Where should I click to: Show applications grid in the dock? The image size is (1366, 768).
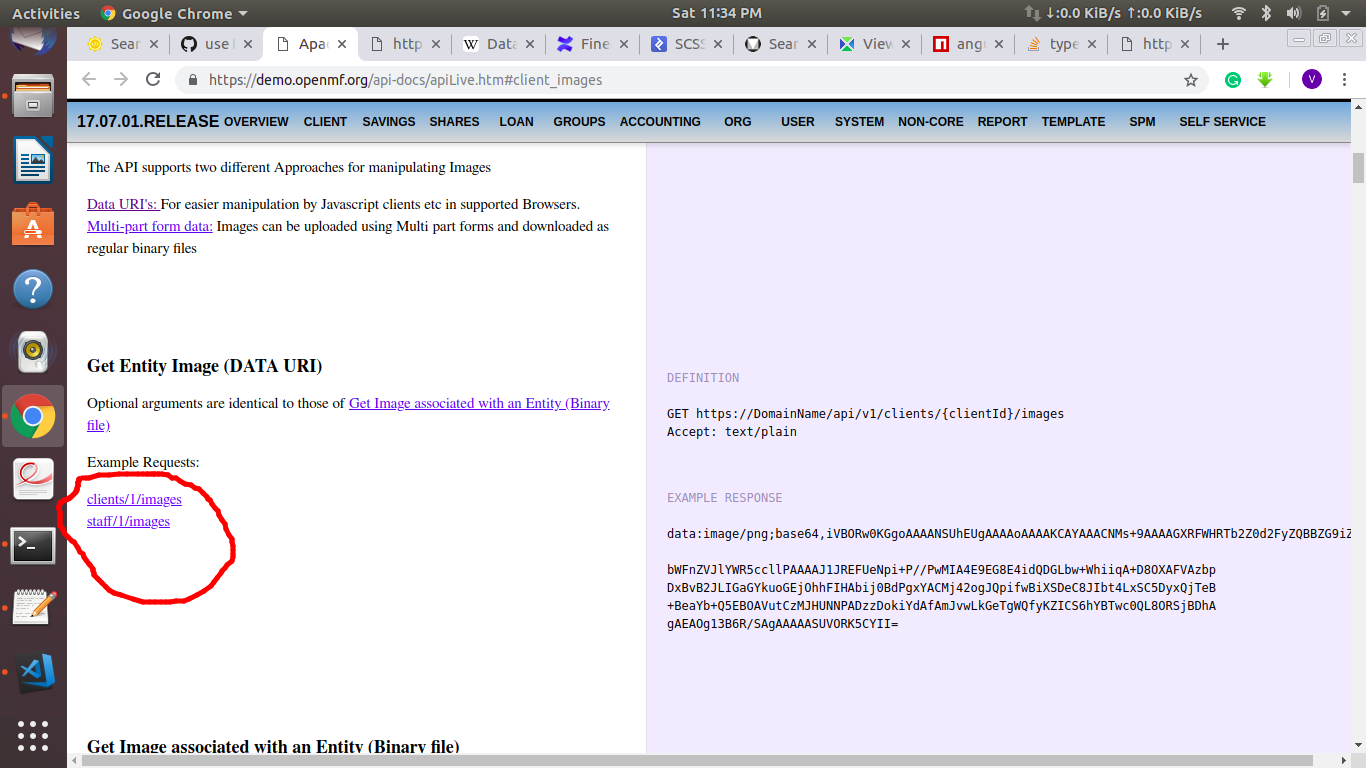32,736
